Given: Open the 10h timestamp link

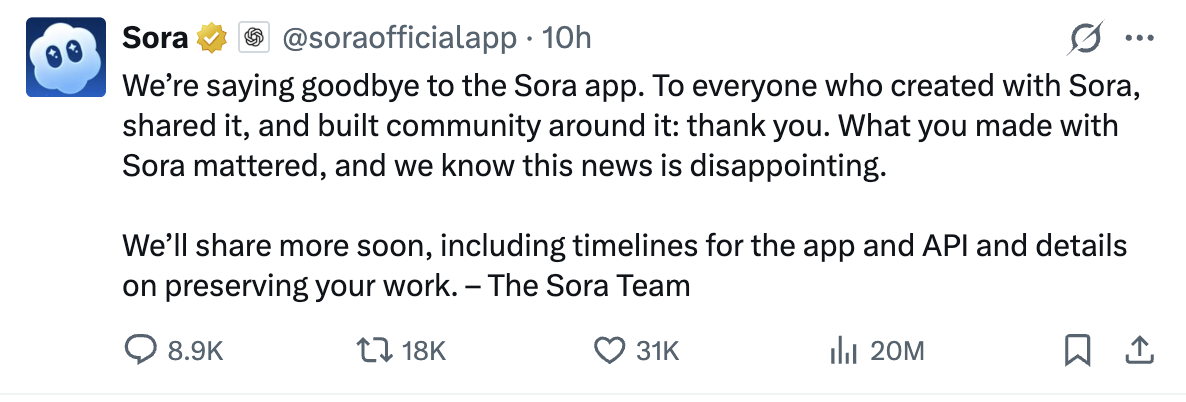Looking at the screenshot, I should click(566, 38).
